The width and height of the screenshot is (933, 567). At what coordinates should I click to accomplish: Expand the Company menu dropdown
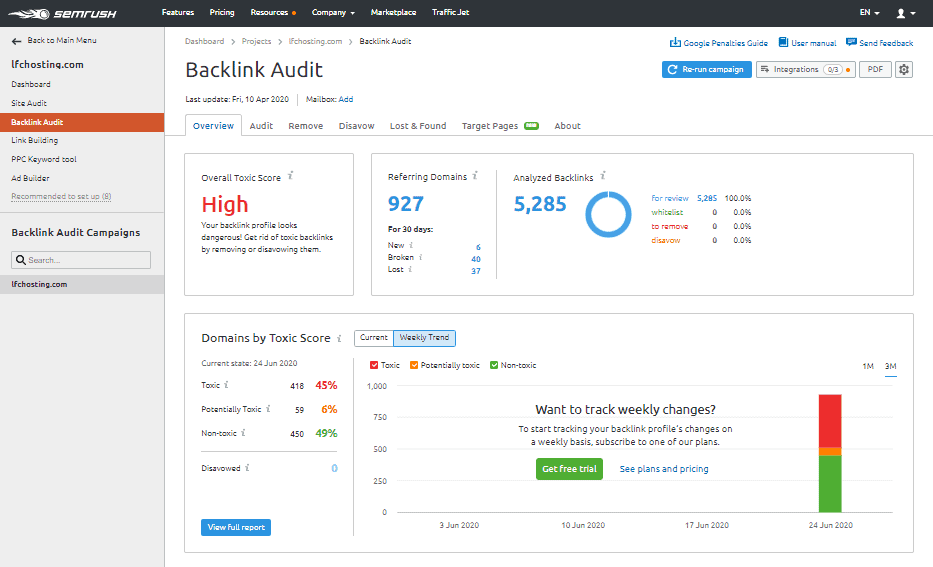coord(333,12)
